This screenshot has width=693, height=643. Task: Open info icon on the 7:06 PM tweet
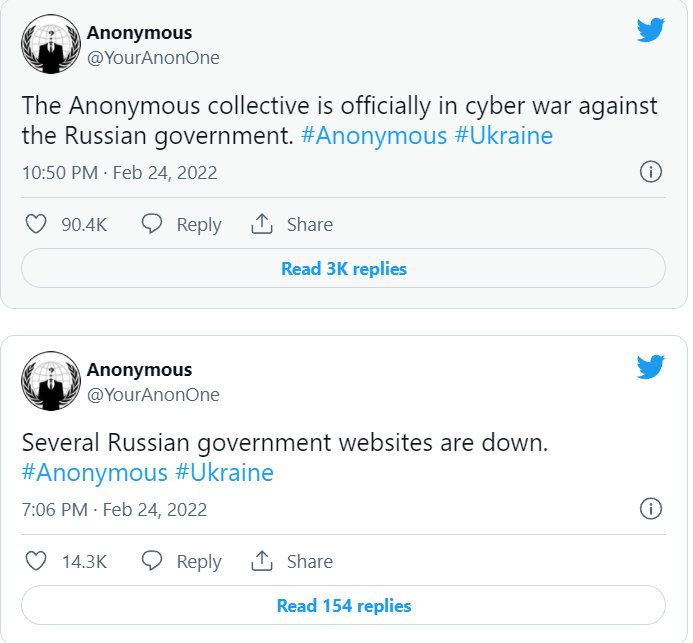tap(650, 509)
